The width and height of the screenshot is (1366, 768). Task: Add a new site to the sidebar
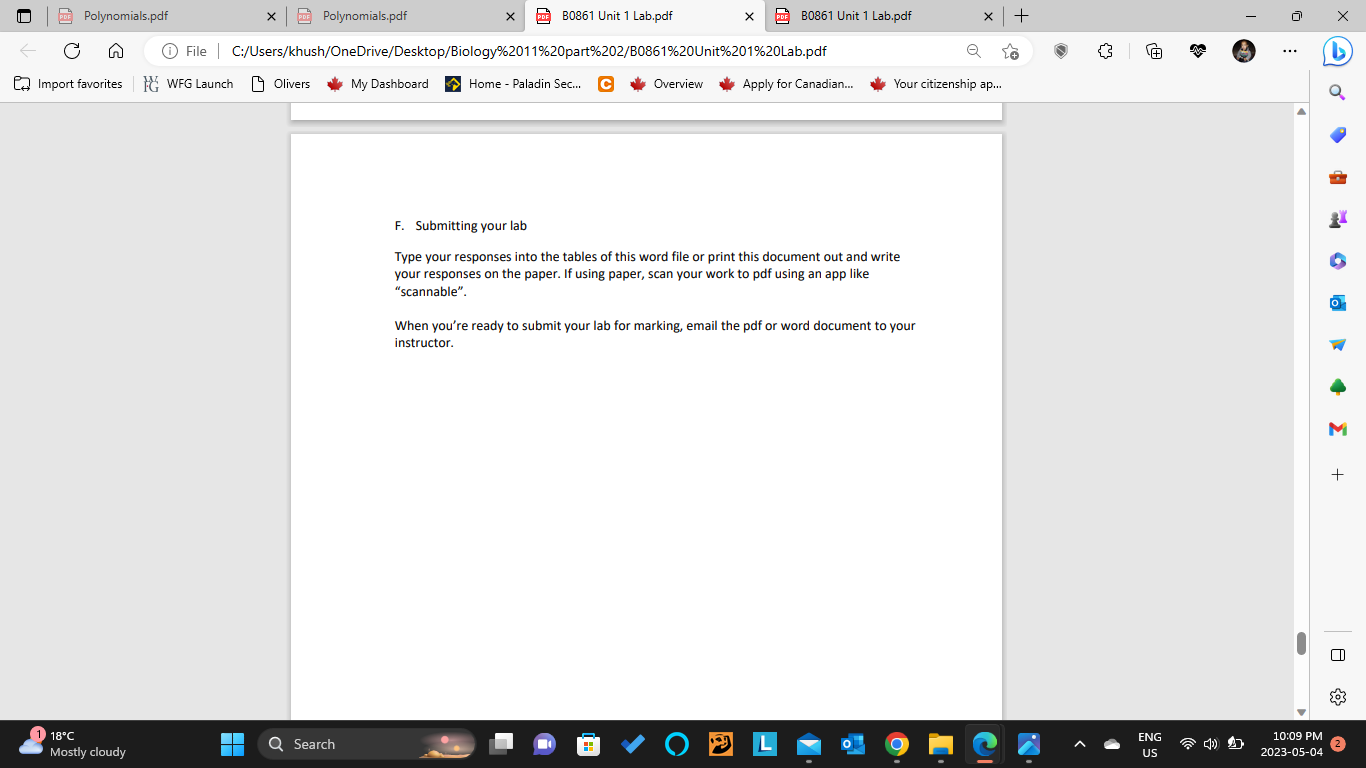(1337, 474)
